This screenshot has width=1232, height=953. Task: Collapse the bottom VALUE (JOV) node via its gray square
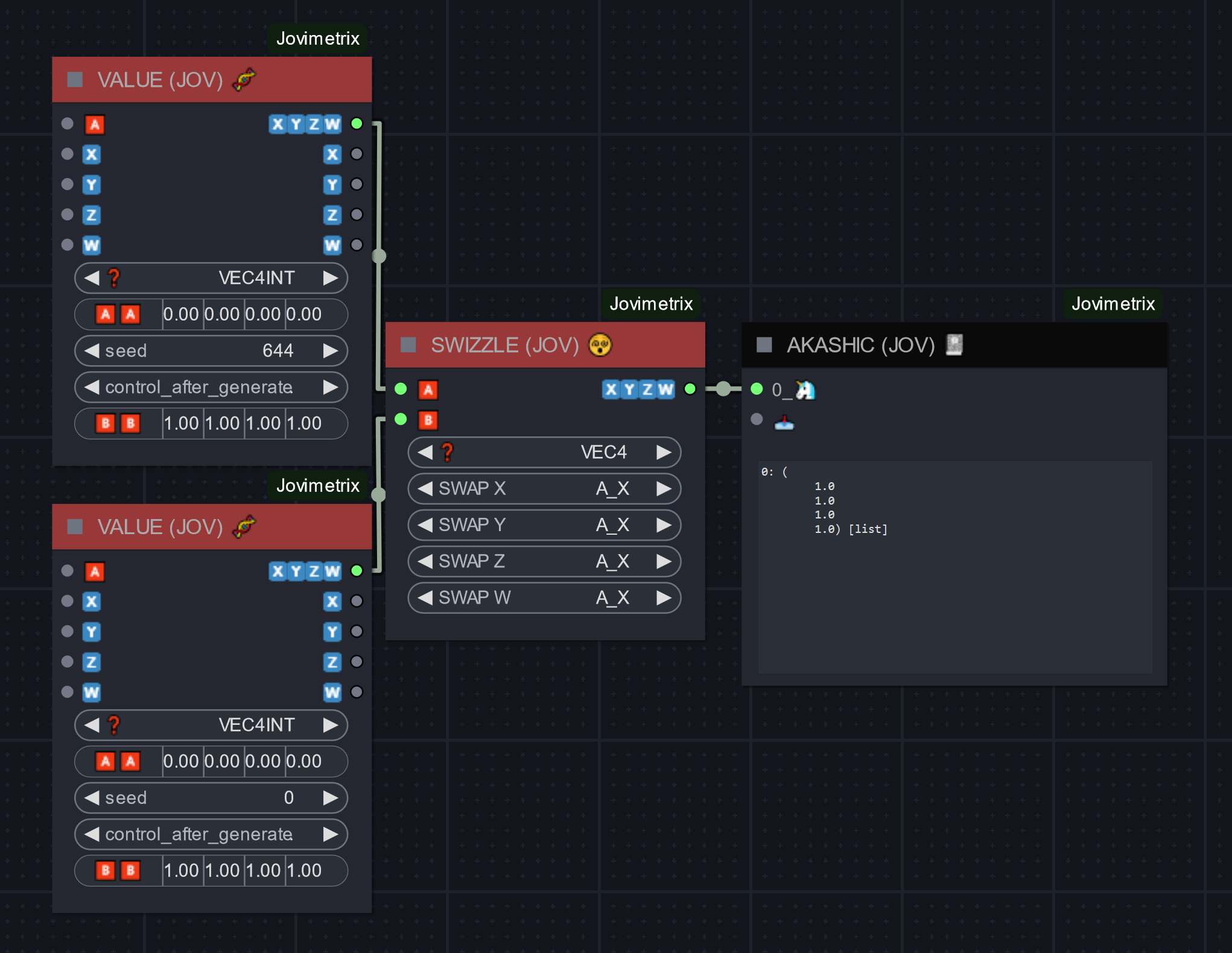(x=75, y=527)
